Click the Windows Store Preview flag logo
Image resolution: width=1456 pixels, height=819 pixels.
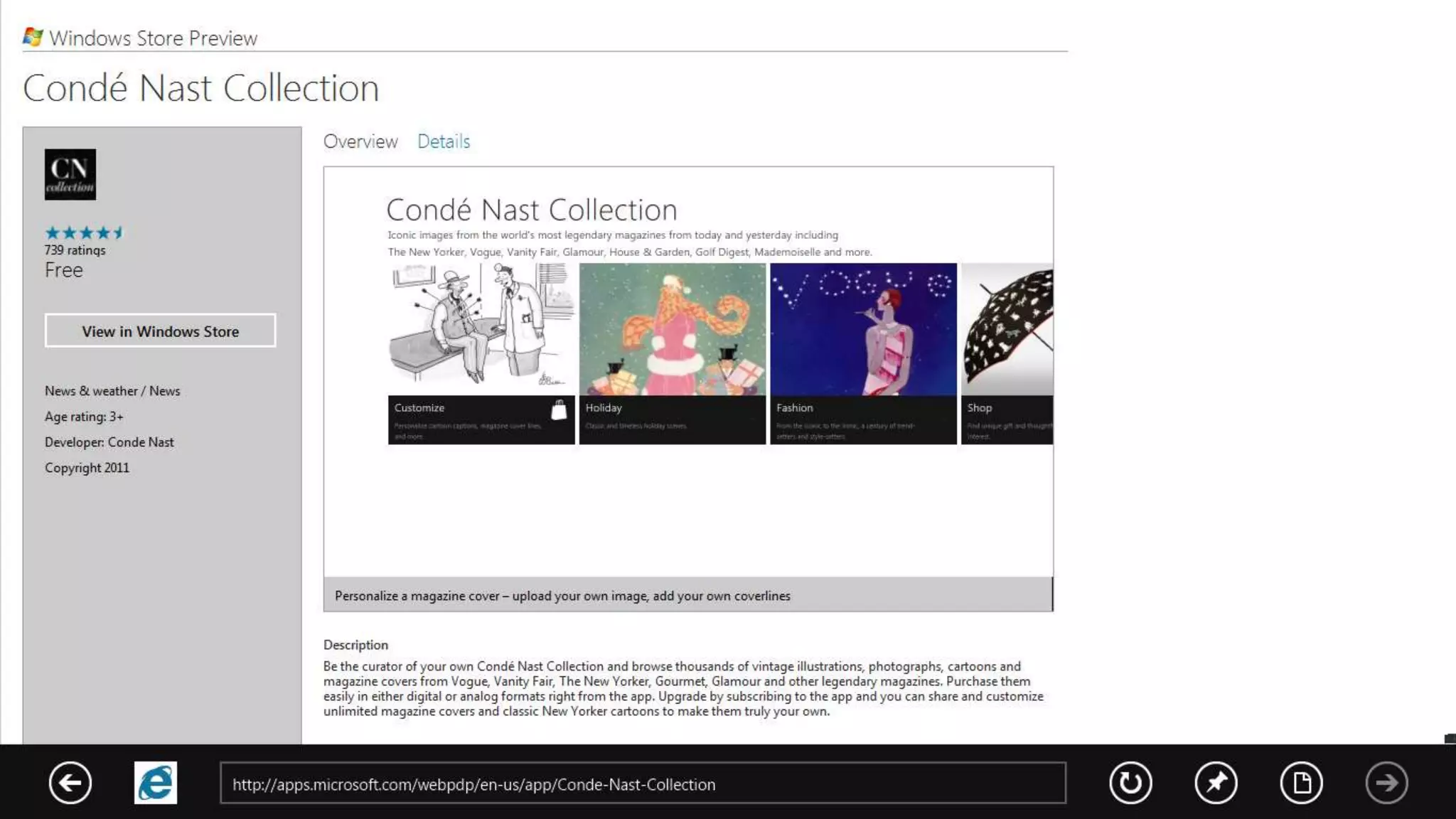click(33, 37)
